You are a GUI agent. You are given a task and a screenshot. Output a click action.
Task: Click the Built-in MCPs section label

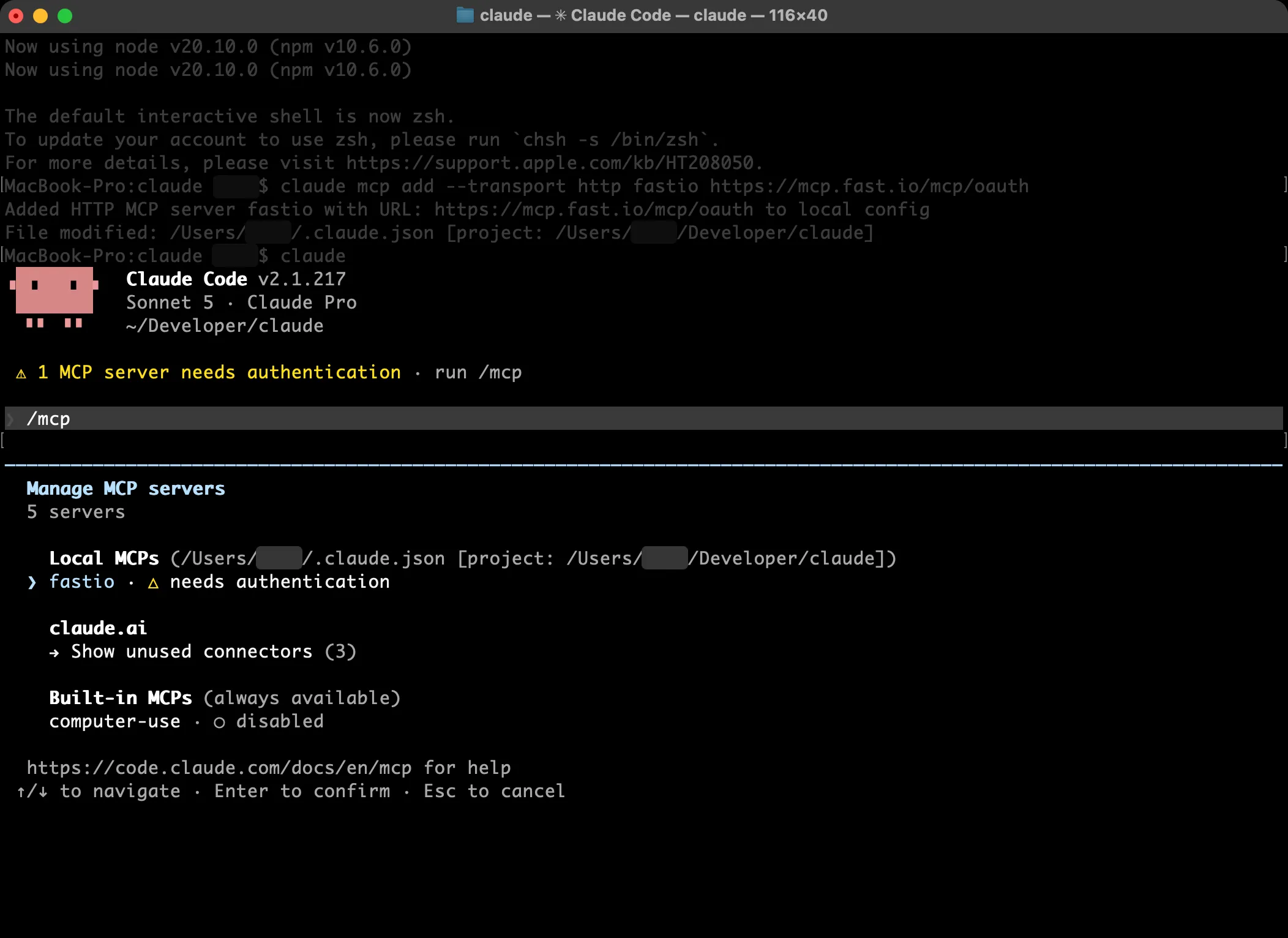tap(121, 698)
